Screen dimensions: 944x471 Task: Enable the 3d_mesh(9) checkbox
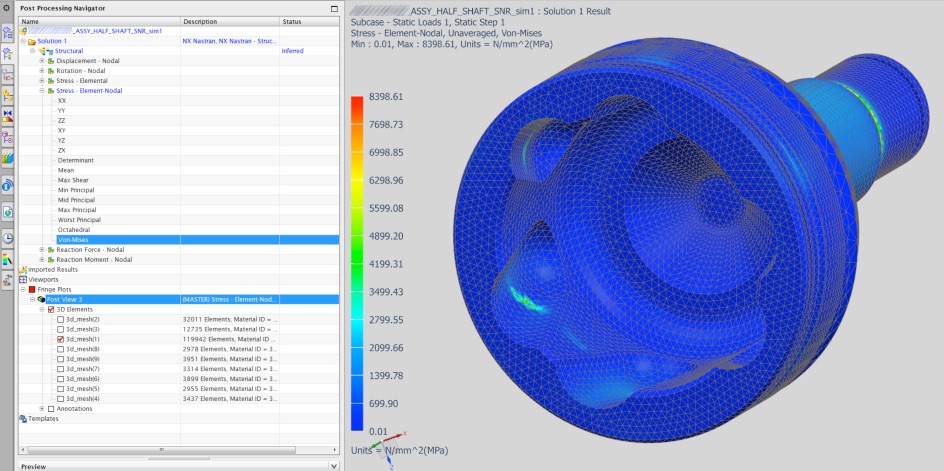click(60, 359)
